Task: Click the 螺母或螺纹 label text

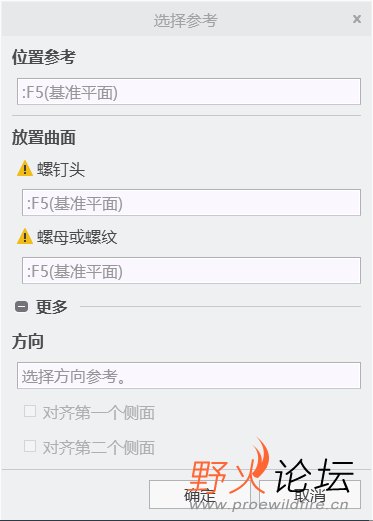Action: [77, 237]
